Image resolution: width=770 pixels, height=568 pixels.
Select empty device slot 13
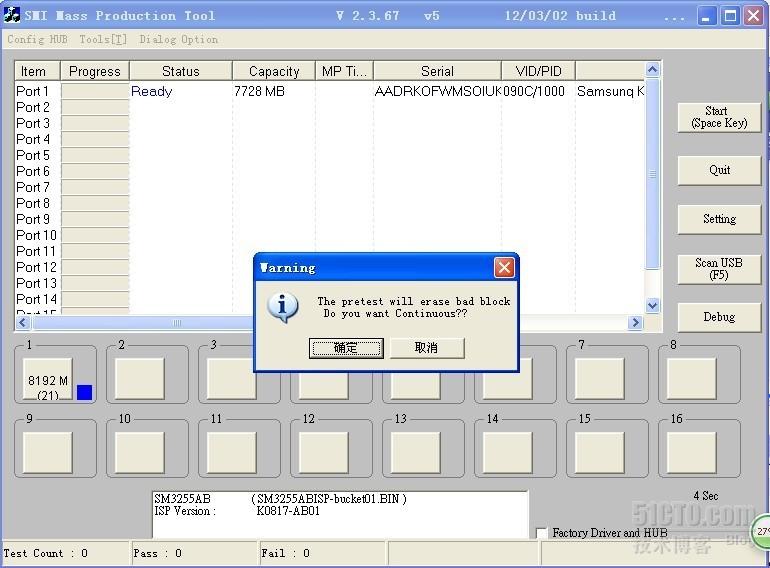pos(415,452)
